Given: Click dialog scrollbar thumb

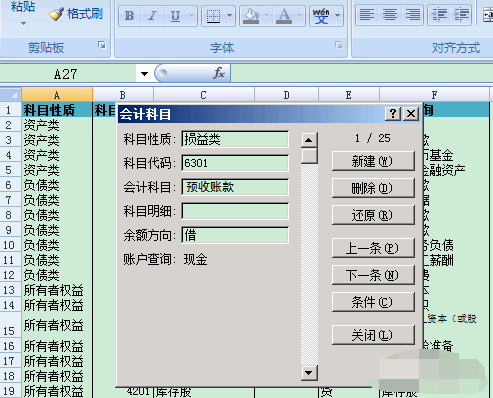Looking at the screenshot, I should pyautogui.click(x=309, y=156).
